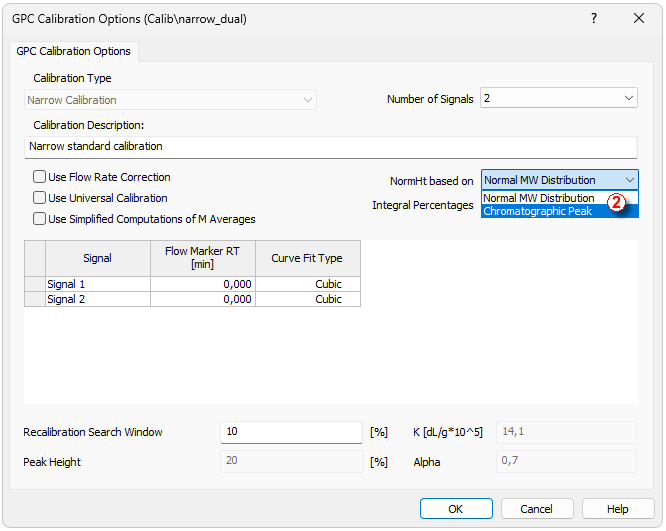Open Help via the Help button
This screenshot has width=666, height=531.
pos(618,509)
